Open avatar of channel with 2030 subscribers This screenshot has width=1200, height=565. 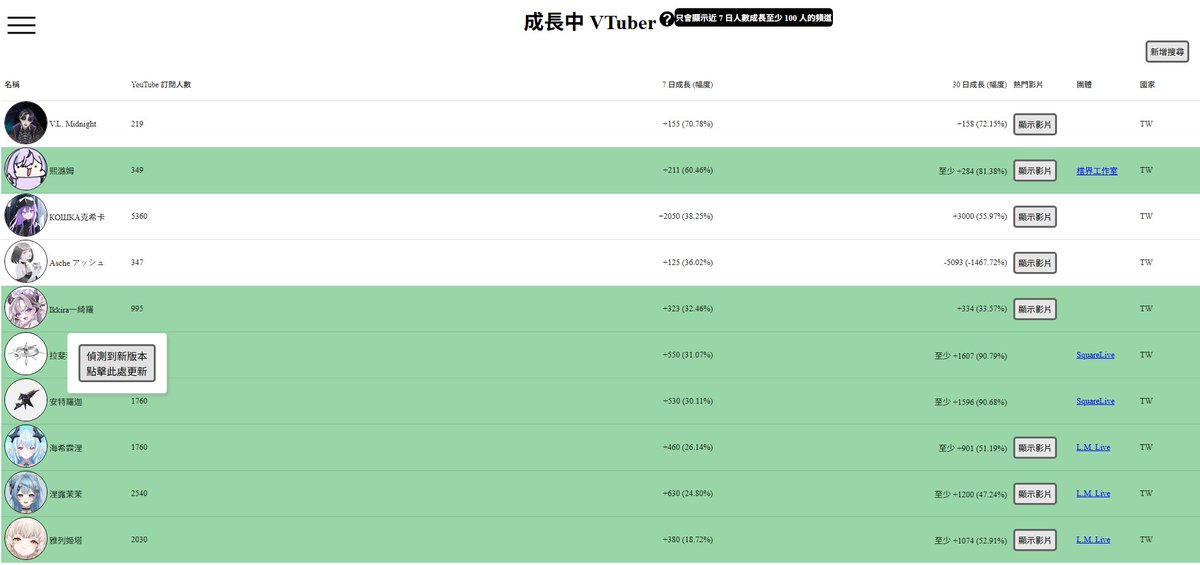click(x=26, y=540)
